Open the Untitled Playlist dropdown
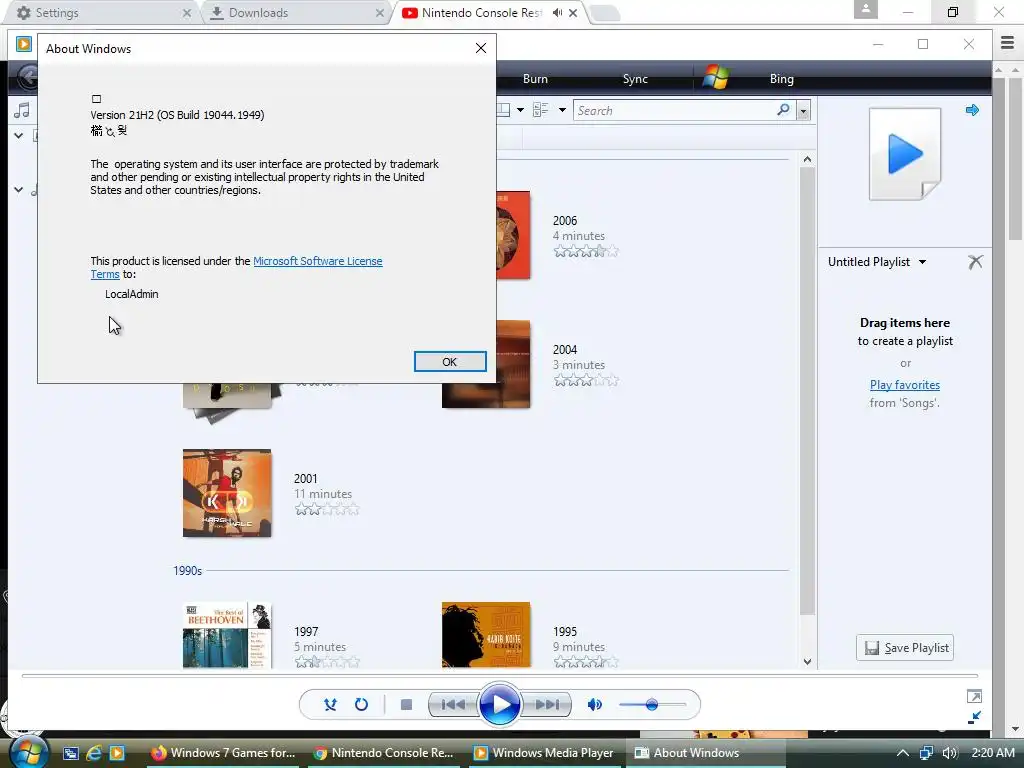This screenshot has height=768, width=1024. [x=877, y=262]
